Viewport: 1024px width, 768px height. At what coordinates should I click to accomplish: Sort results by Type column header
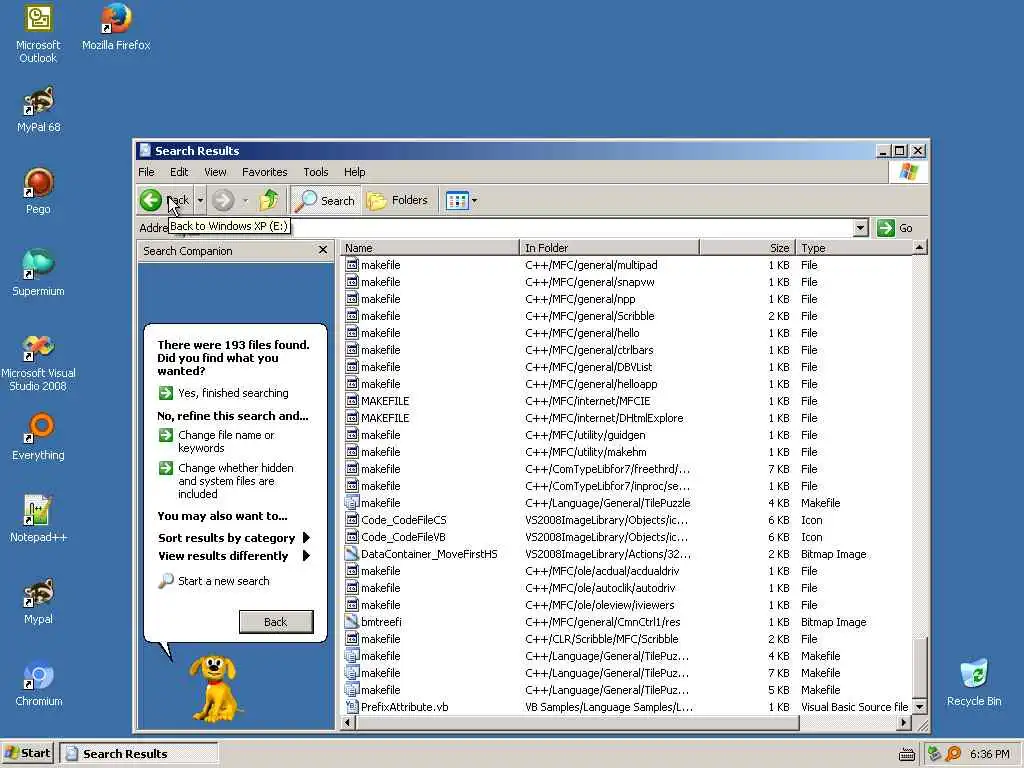[x=854, y=248]
